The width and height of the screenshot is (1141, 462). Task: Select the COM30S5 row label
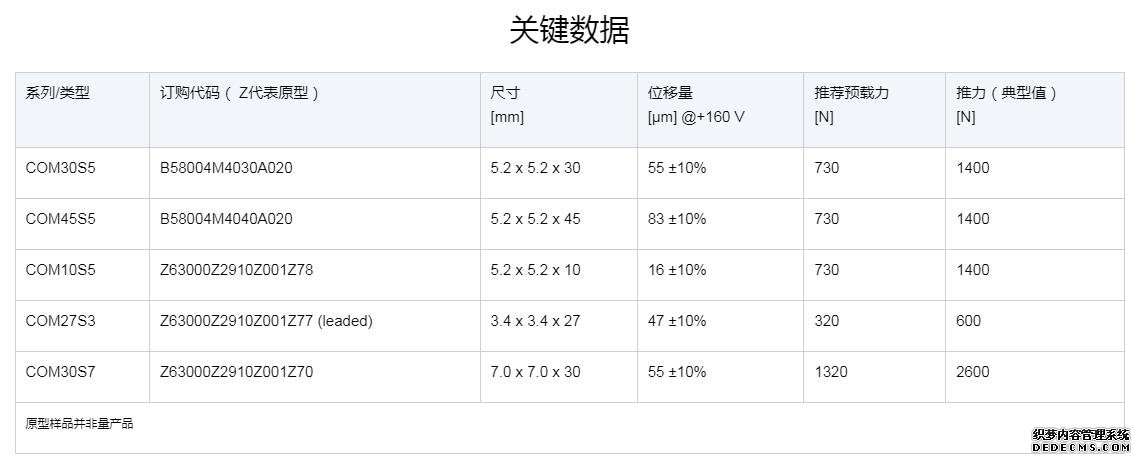tap(60, 168)
